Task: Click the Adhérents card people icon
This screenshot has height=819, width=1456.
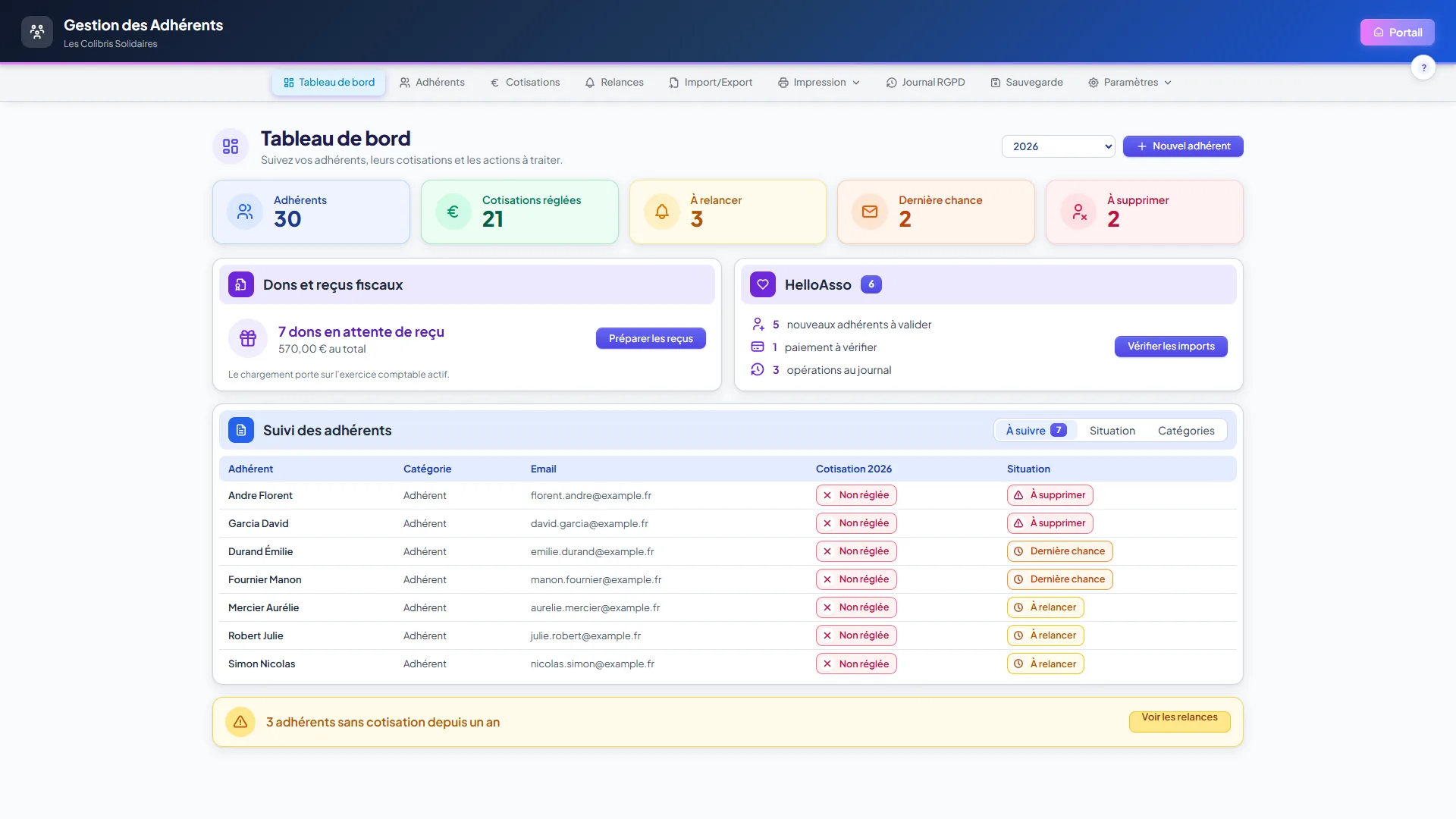Action: point(245,212)
